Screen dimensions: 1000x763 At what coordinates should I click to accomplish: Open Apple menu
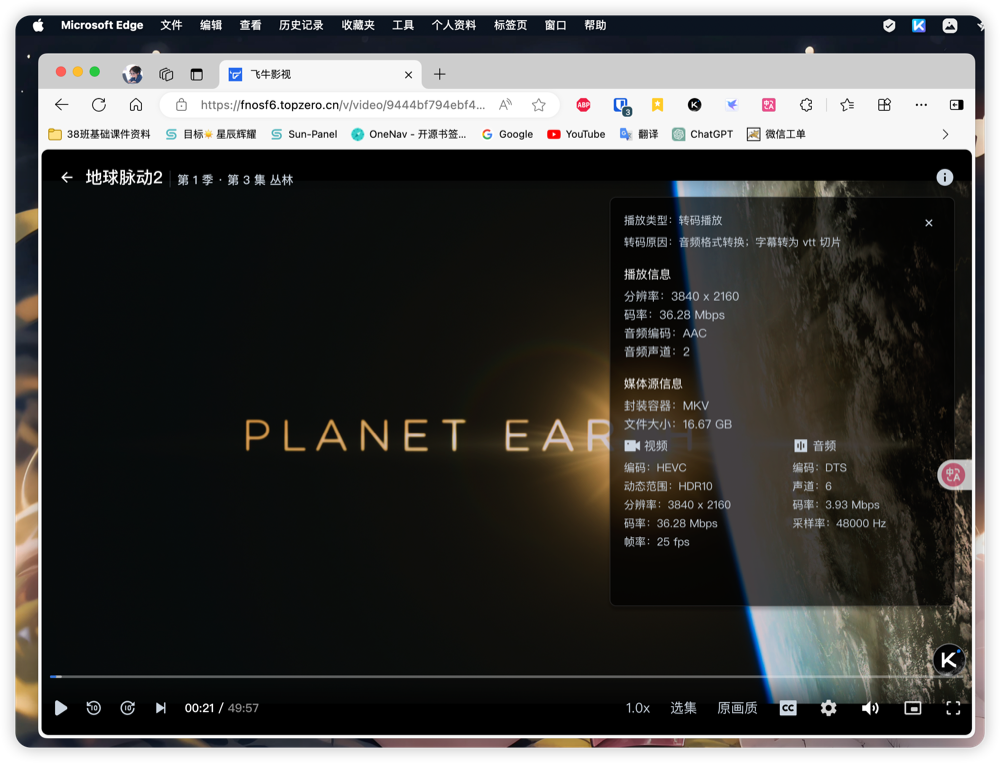coord(38,26)
